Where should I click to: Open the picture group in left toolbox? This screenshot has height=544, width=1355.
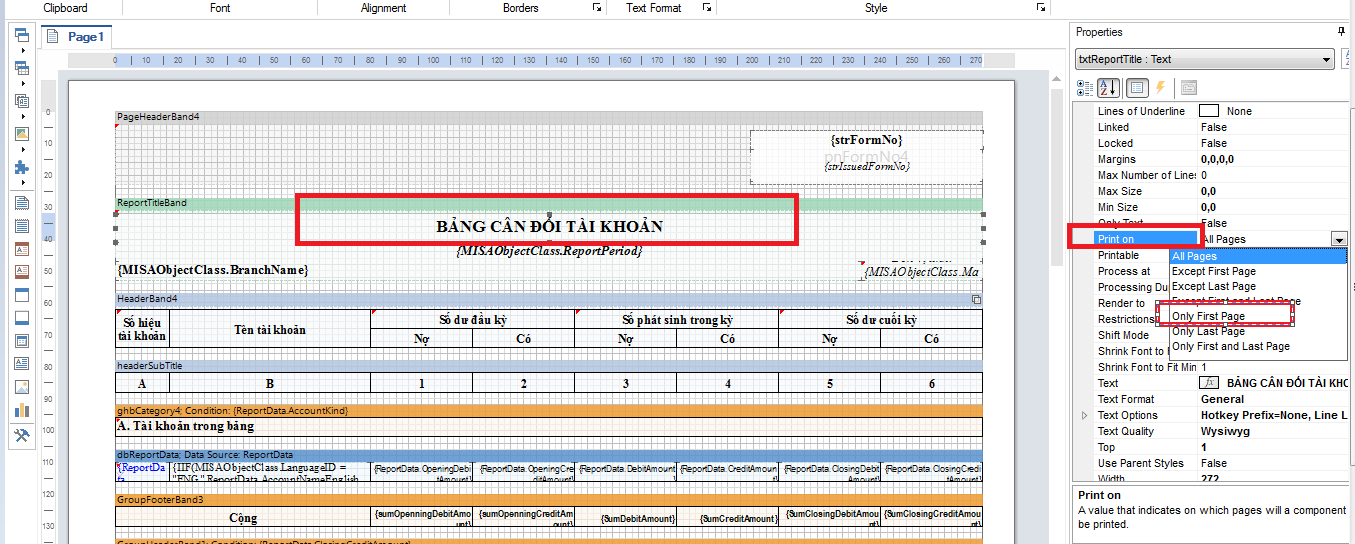pyautogui.click(x=21, y=134)
